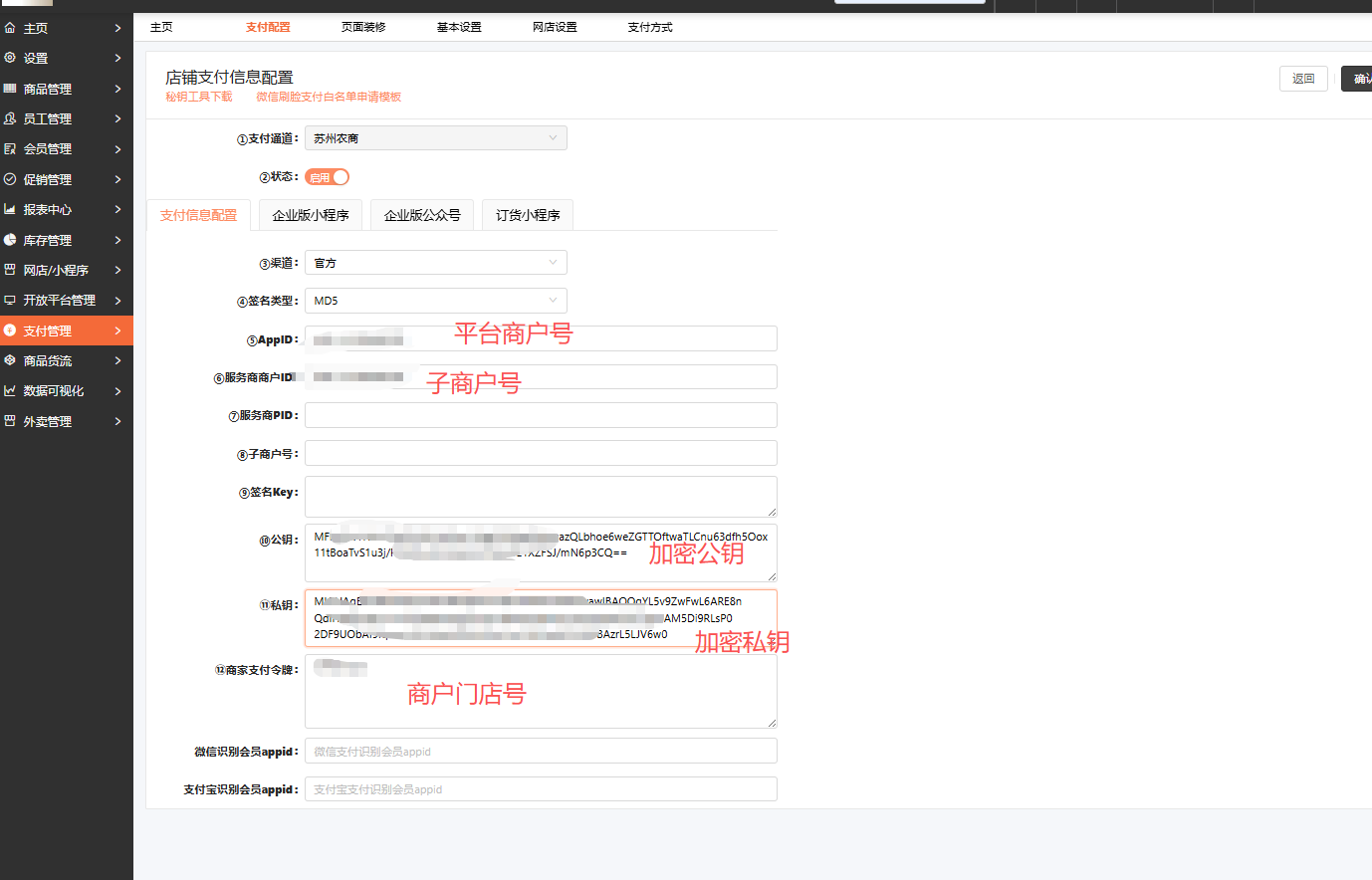Image resolution: width=1372 pixels, height=880 pixels.
Task: Click the 员工管理 person icon
Action: [x=10, y=118]
